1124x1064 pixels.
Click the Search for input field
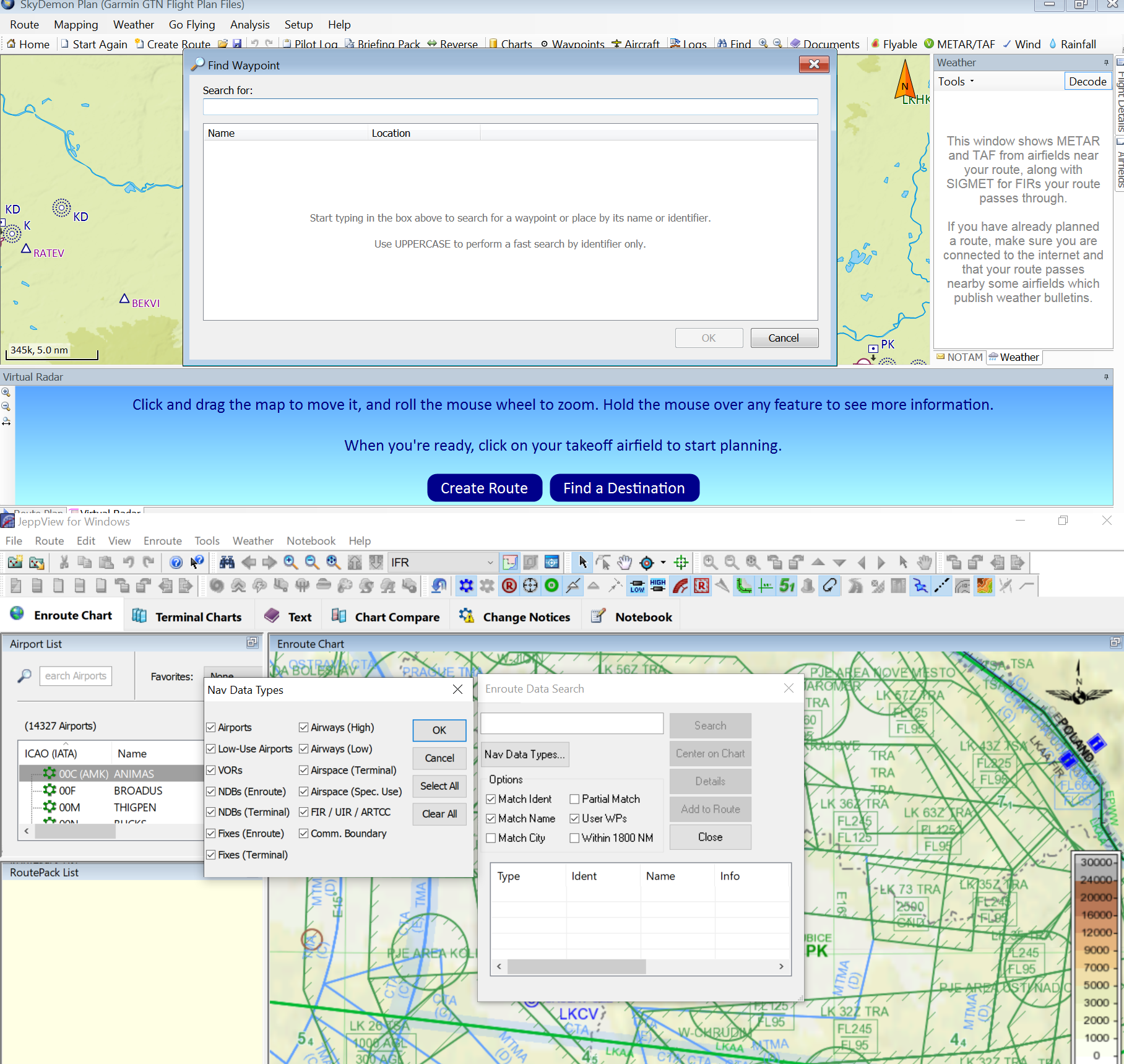pos(511,106)
